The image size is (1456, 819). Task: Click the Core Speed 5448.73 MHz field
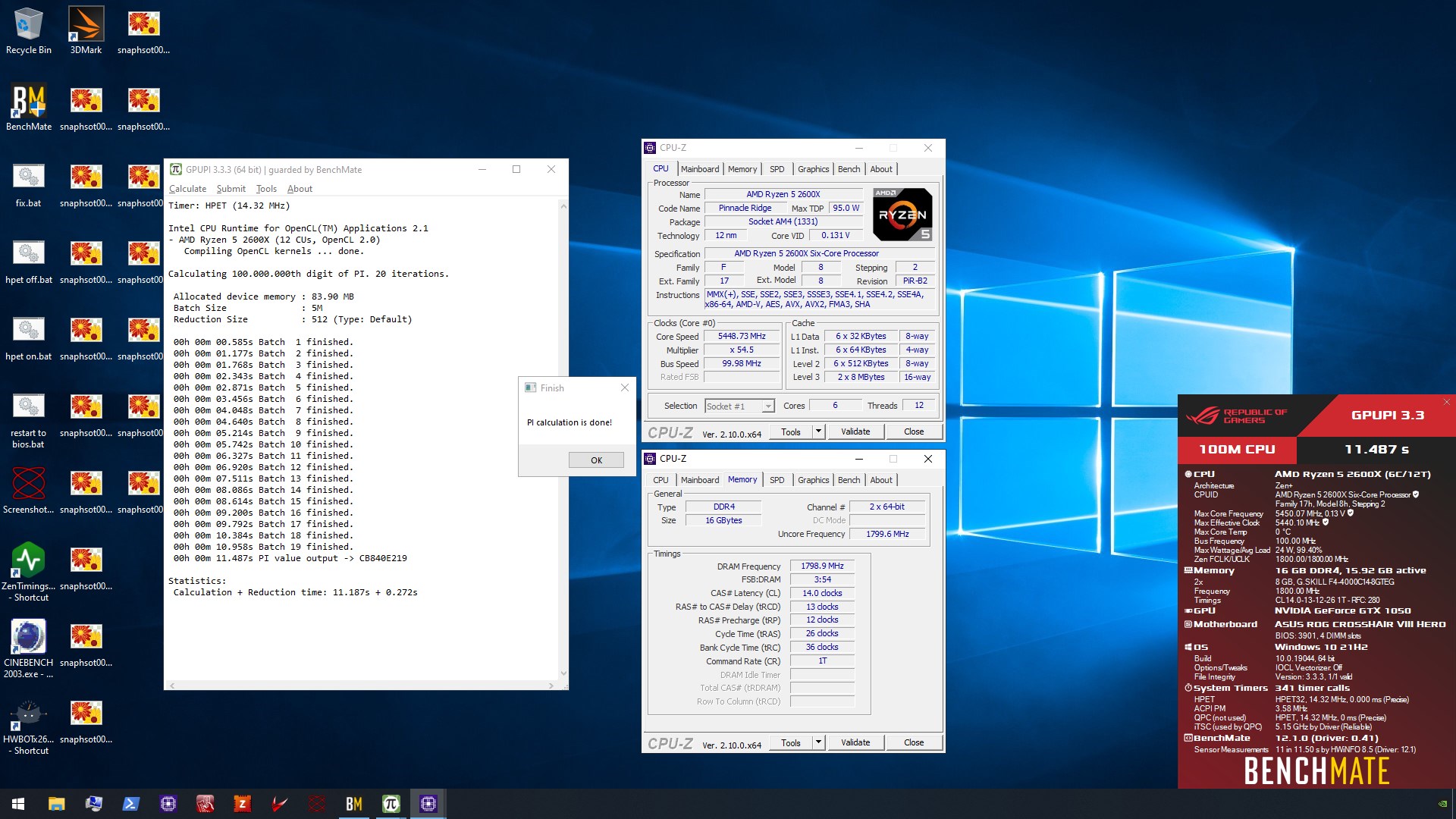742,336
